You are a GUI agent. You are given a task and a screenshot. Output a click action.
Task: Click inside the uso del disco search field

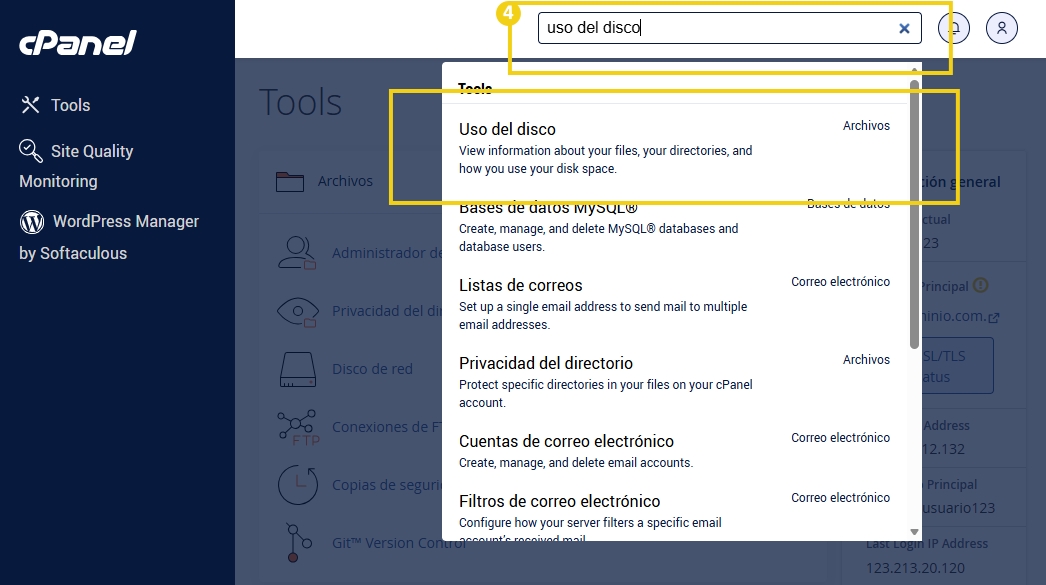pyautogui.click(x=700, y=28)
